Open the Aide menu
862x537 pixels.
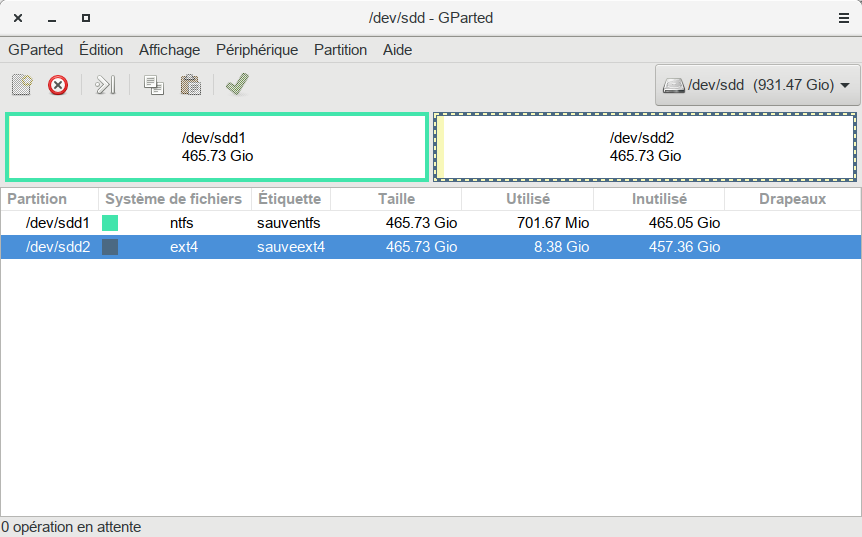[397, 50]
